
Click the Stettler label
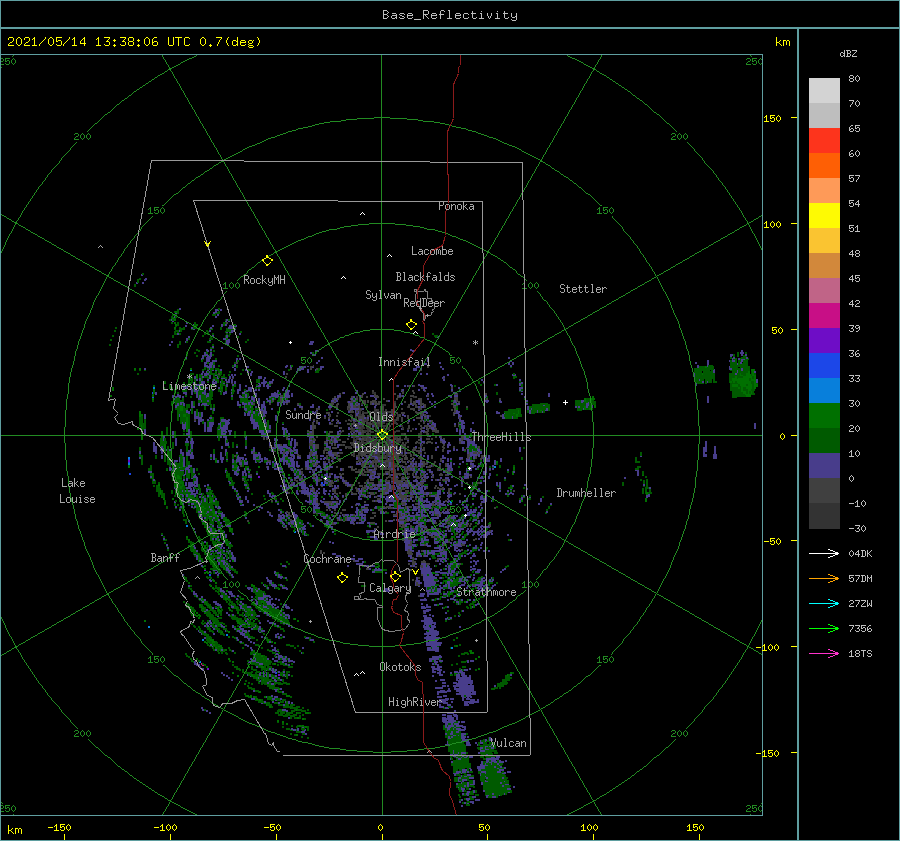coord(583,289)
